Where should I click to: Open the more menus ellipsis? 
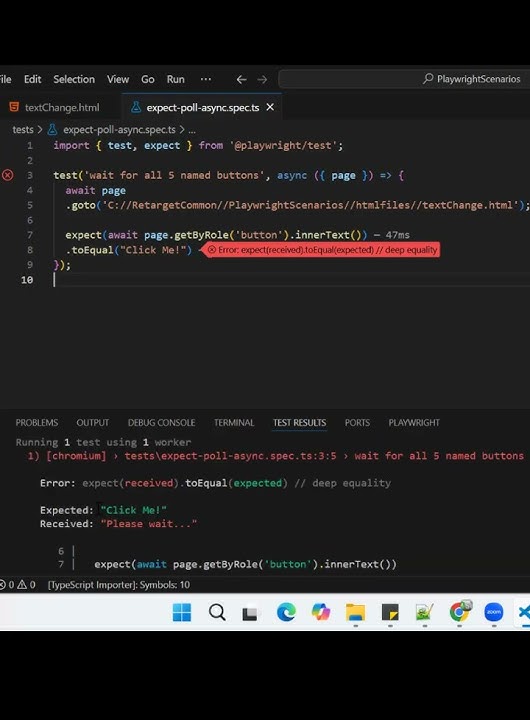point(206,79)
